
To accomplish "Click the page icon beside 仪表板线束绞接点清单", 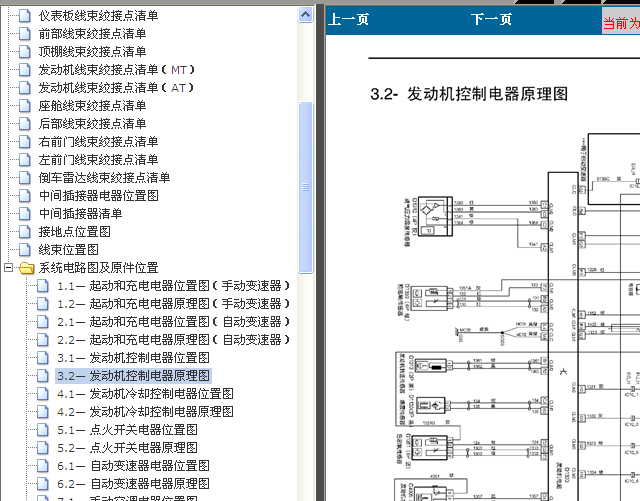I will 24,16.
